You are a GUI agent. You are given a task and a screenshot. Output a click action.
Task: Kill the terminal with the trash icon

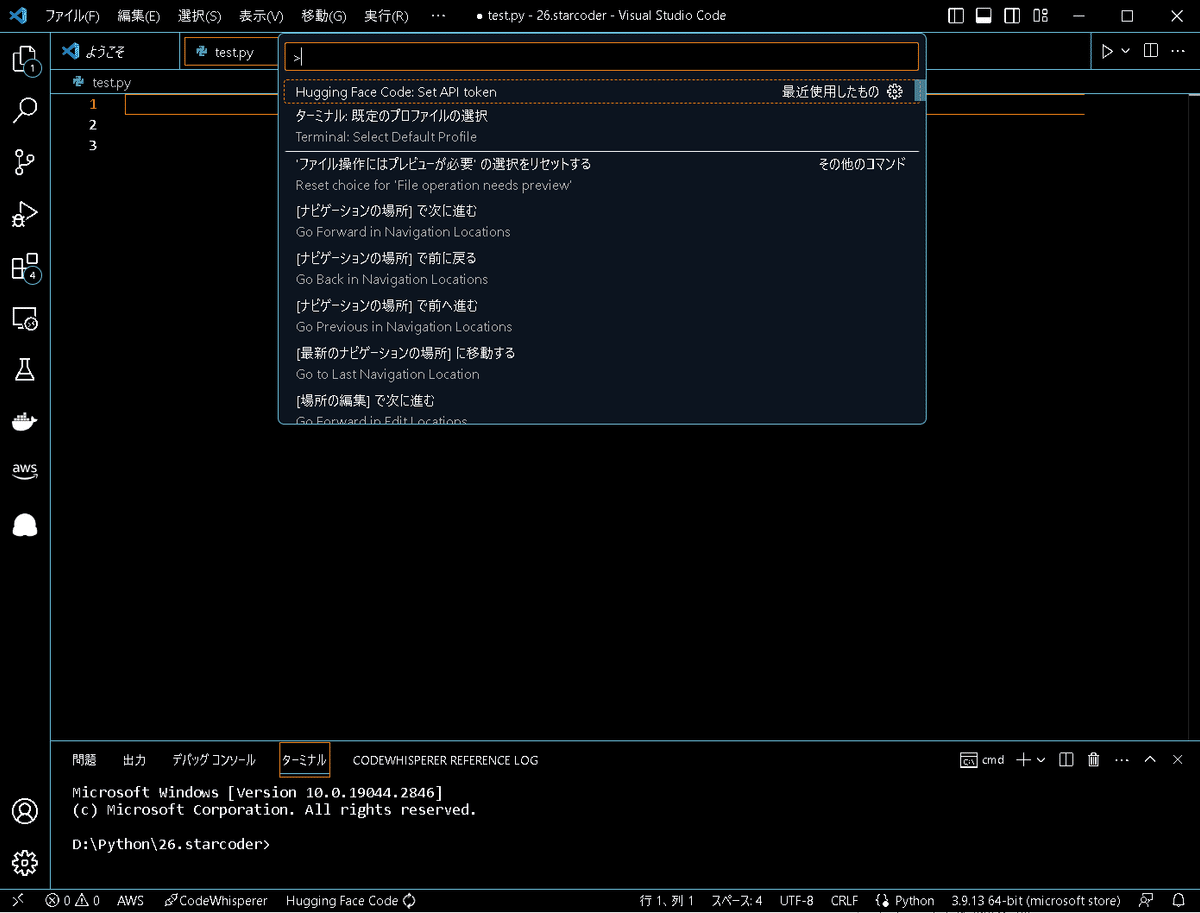click(x=1093, y=760)
